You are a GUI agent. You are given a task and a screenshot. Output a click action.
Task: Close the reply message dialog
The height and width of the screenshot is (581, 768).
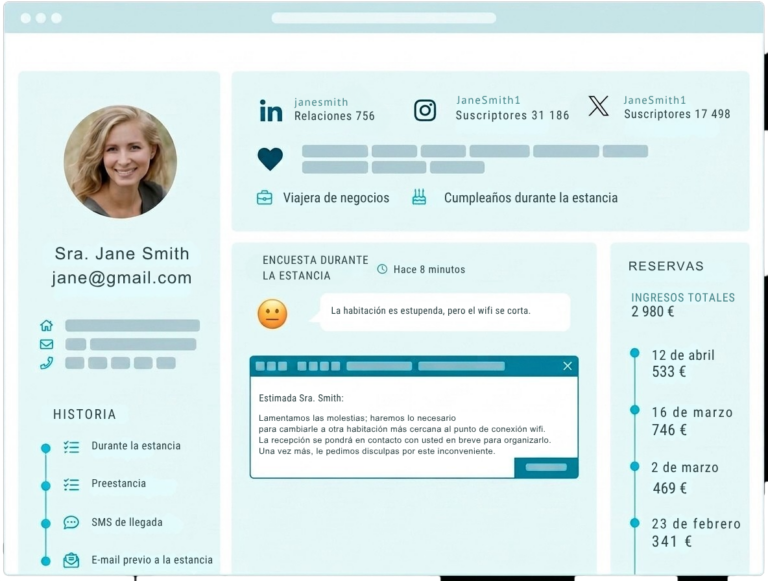tap(567, 366)
